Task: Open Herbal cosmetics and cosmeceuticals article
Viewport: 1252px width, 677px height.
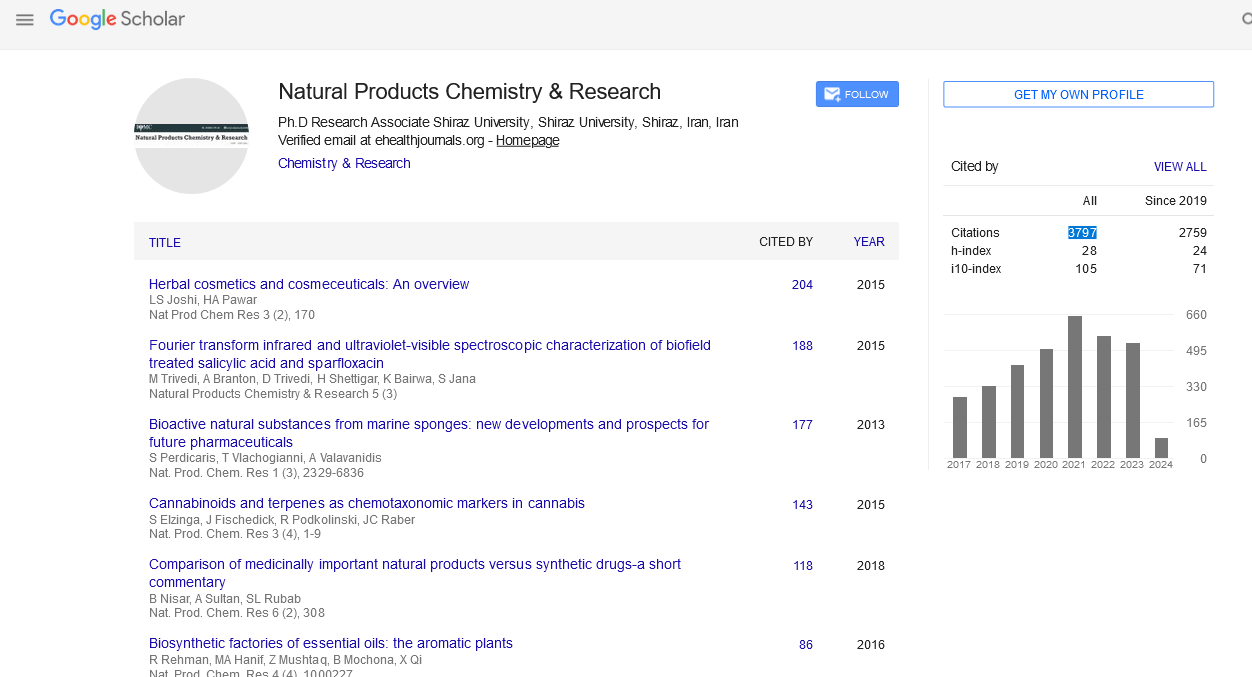Action: point(309,284)
